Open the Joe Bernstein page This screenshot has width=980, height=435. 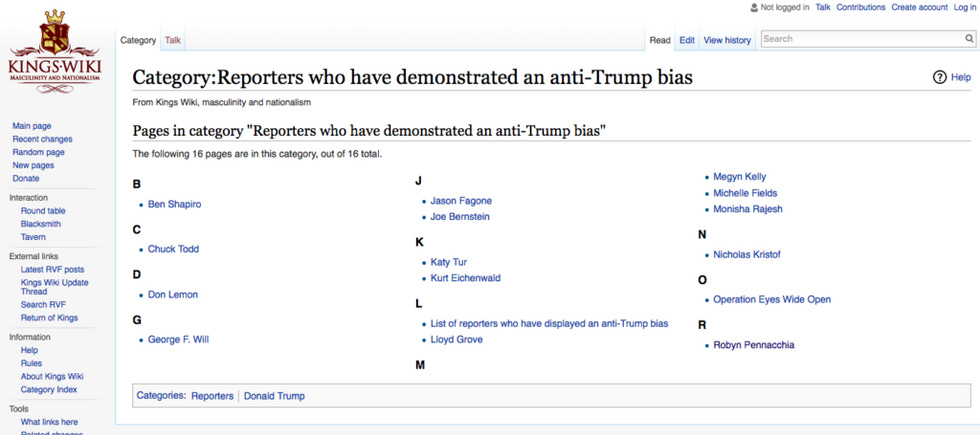click(x=460, y=217)
